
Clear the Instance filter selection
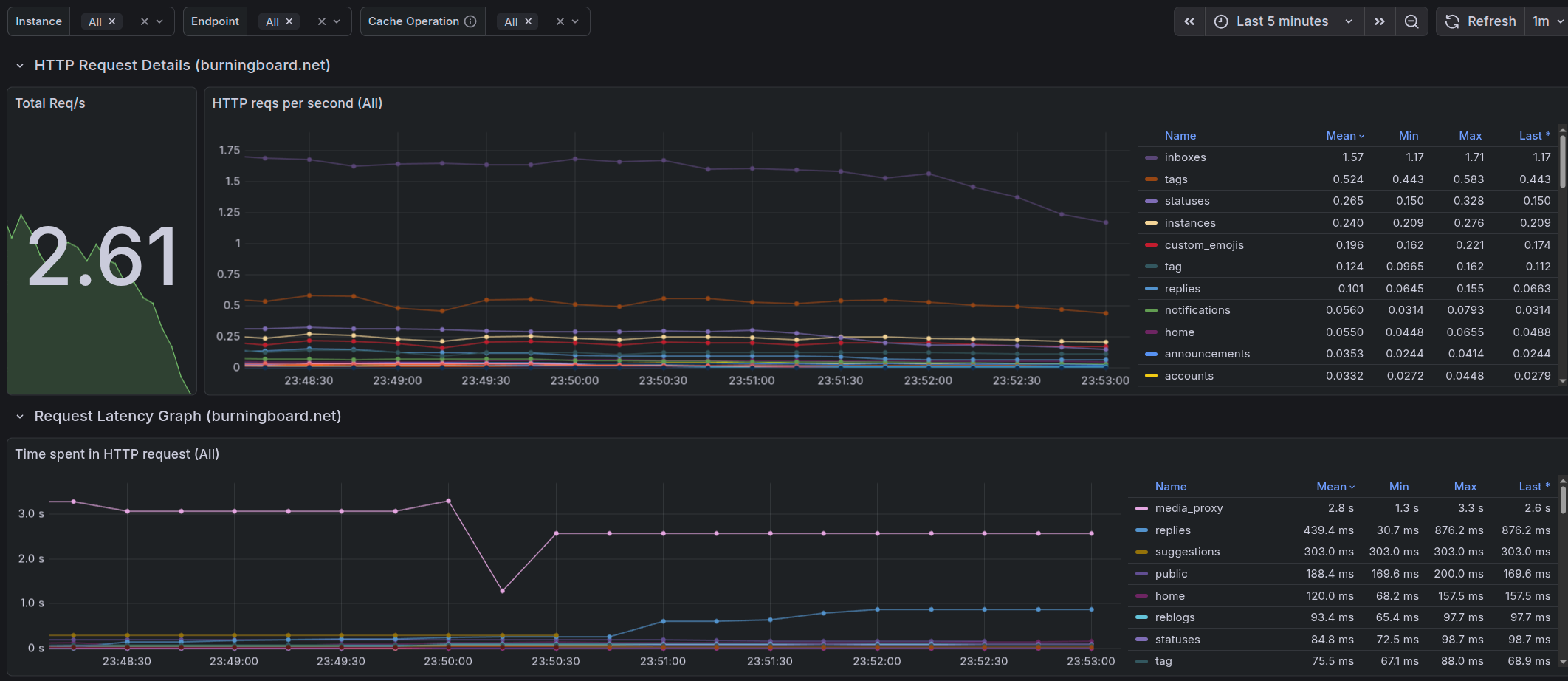click(144, 21)
